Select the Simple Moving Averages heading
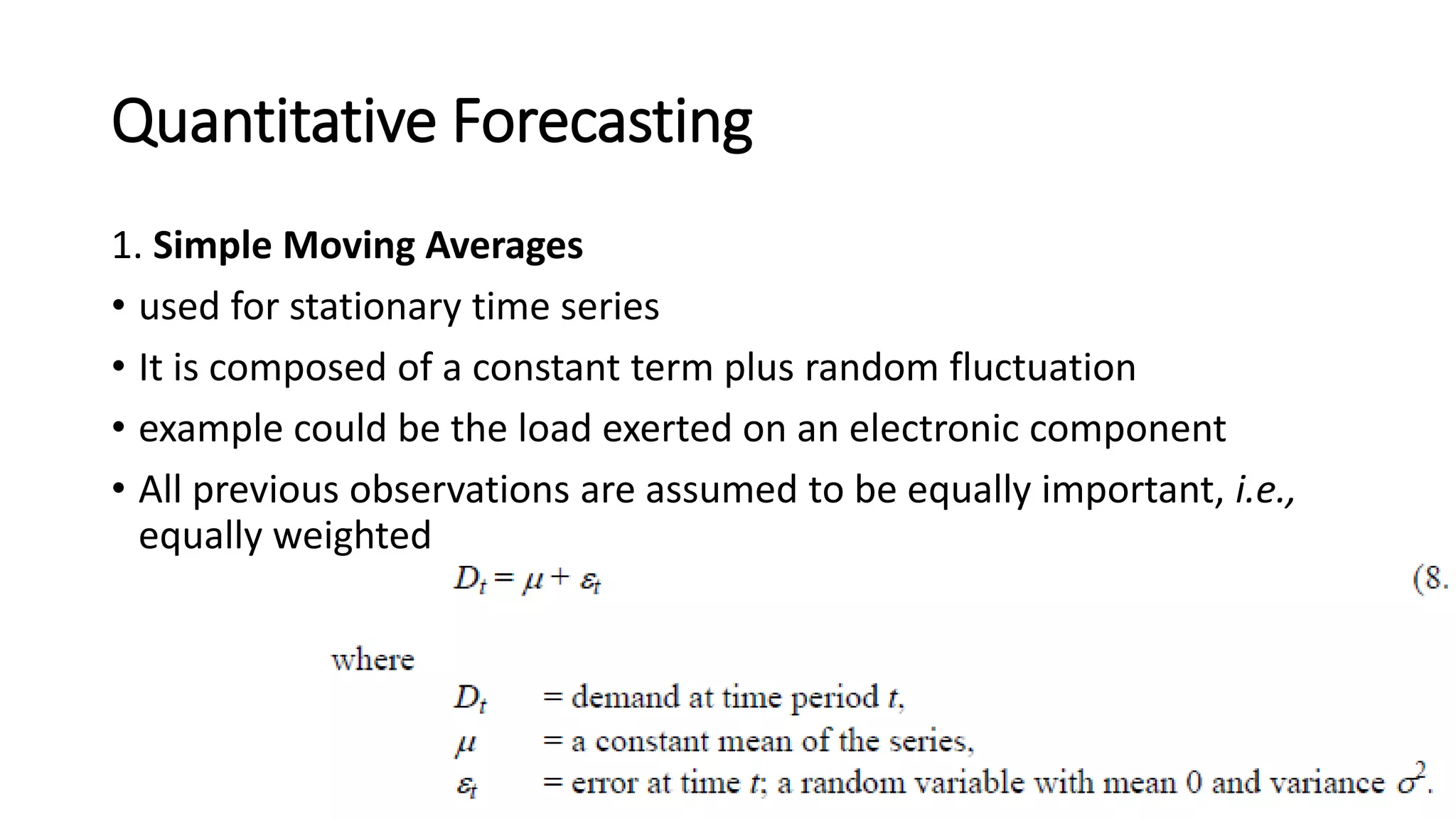The image size is (1456, 819). click(x=368, y=245)
